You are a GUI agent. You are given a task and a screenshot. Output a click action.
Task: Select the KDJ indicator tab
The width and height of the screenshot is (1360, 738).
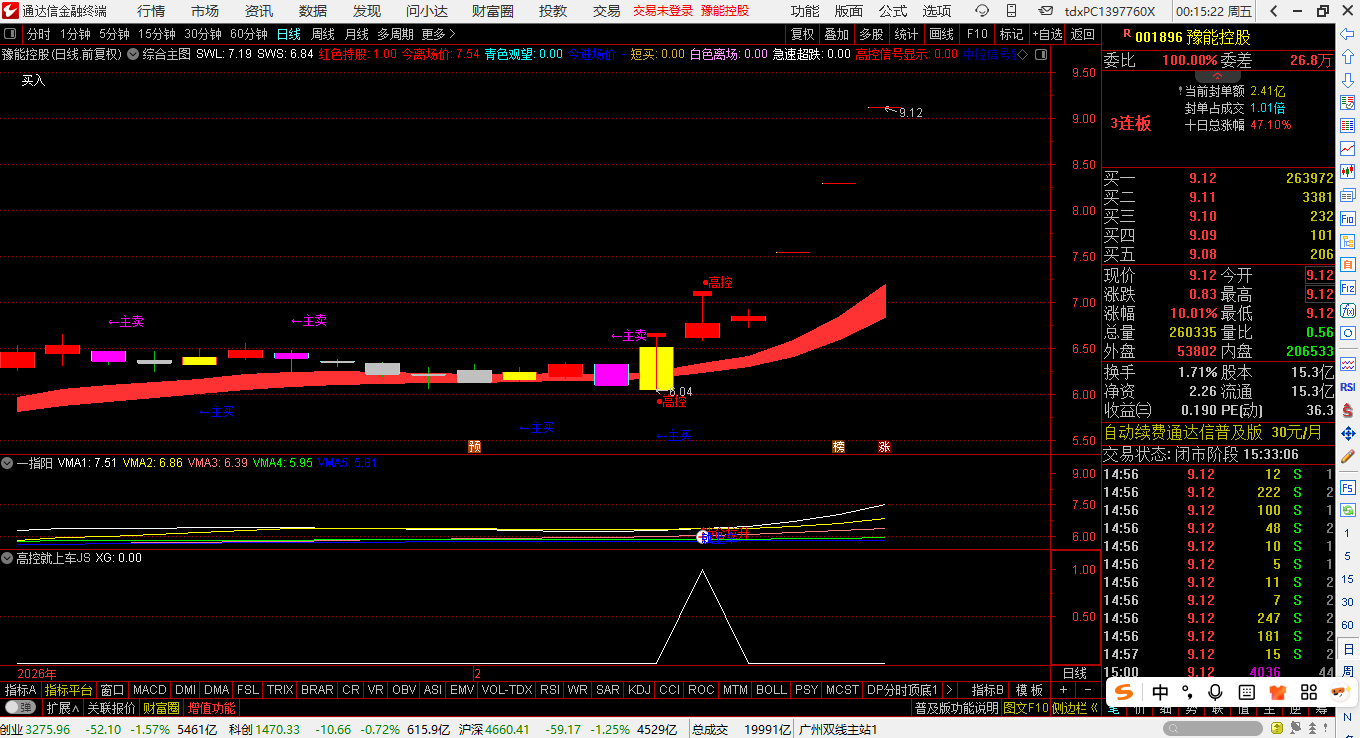pos(639,690)
